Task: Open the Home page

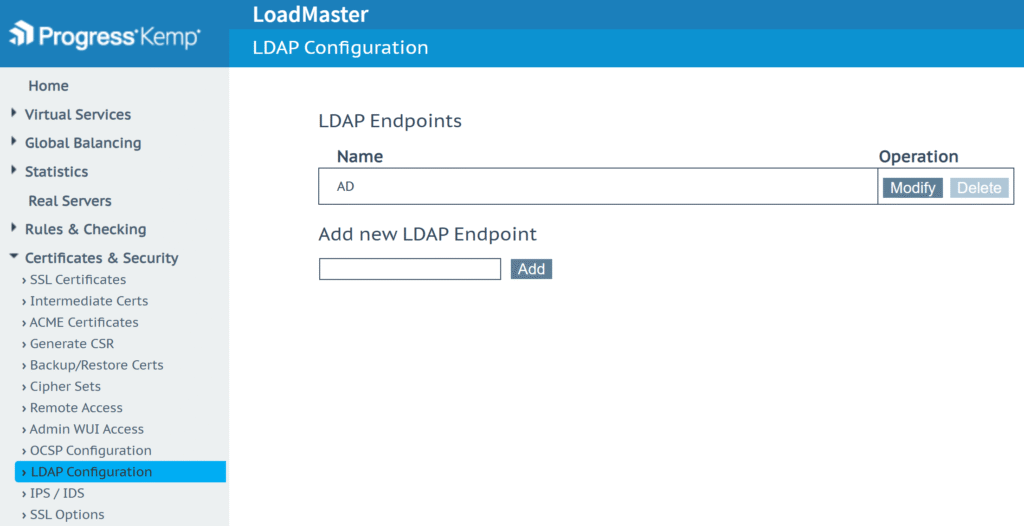Action: 48,86
